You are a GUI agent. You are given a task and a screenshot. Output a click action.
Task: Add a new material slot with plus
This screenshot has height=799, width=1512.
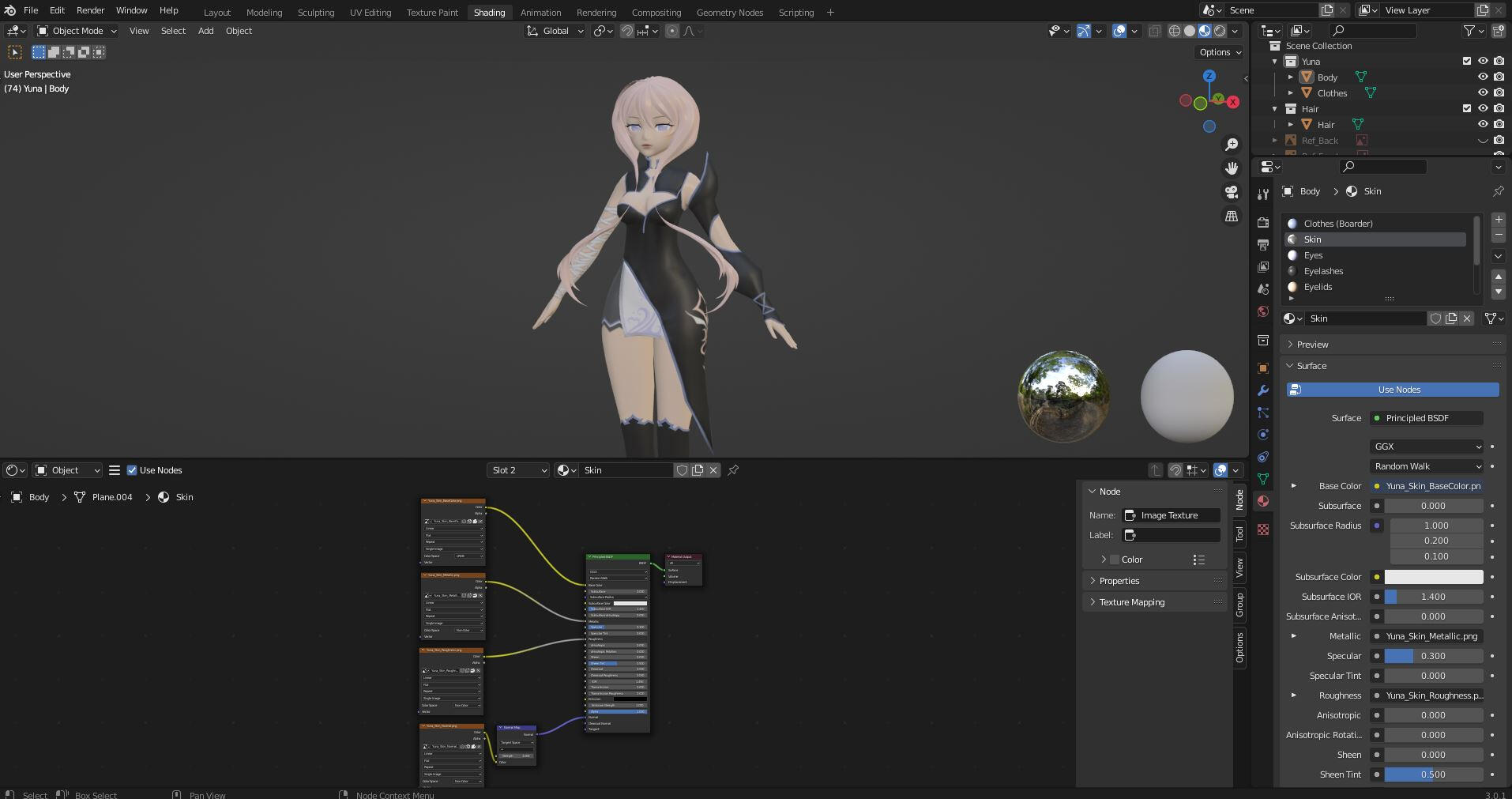point(1498,220)
